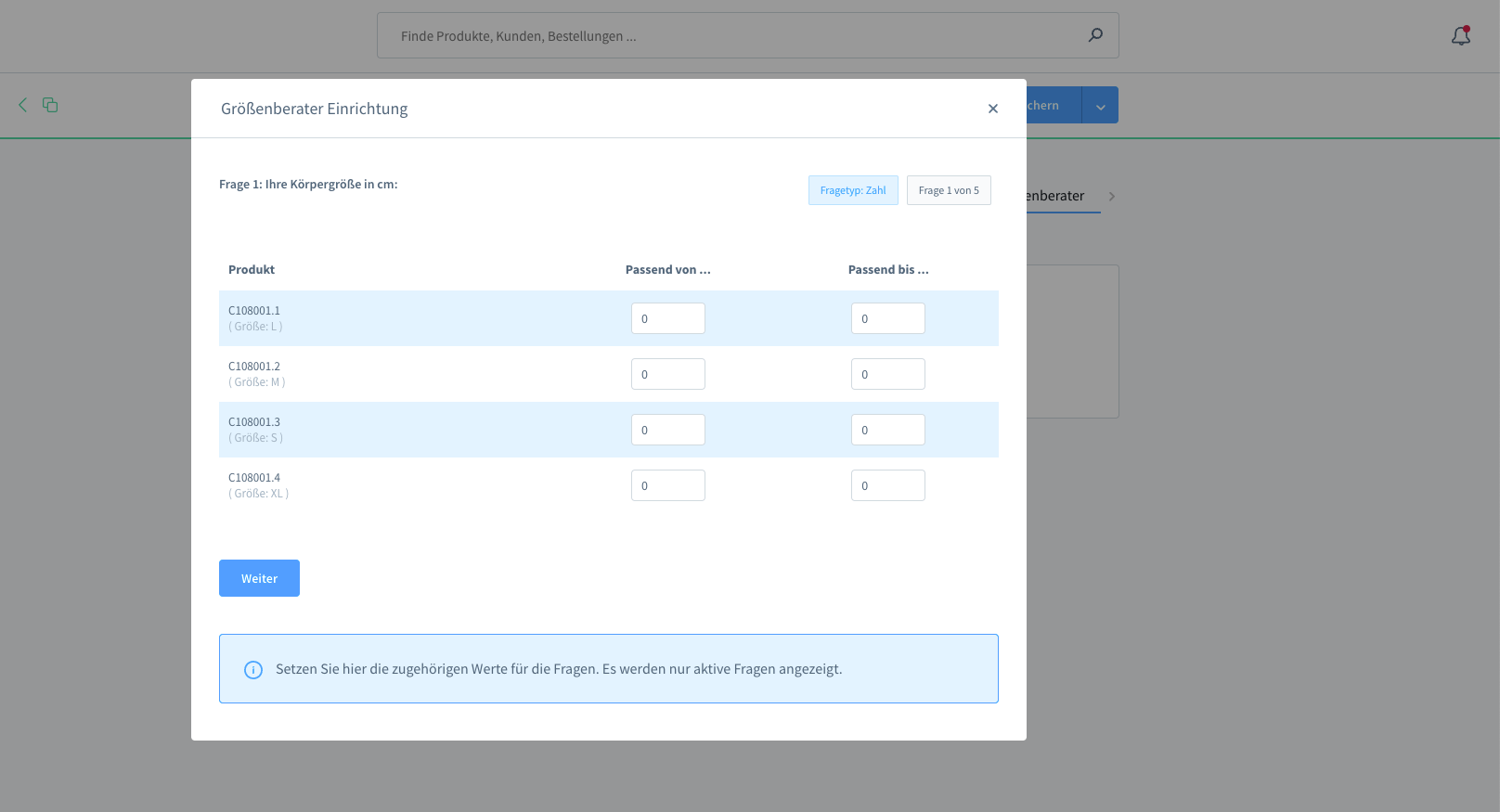Screen dimensions: 1500x812
Task: Open the notifications bell
Action: (x=1461, y=35)
